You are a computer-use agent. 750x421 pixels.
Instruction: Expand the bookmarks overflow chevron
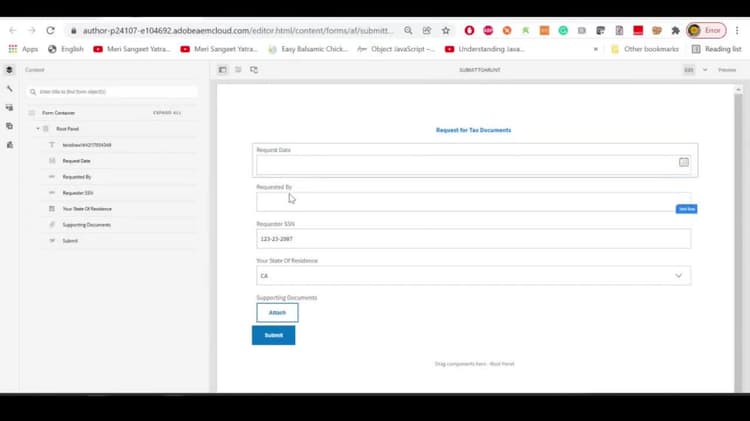(x=596, y=49)
